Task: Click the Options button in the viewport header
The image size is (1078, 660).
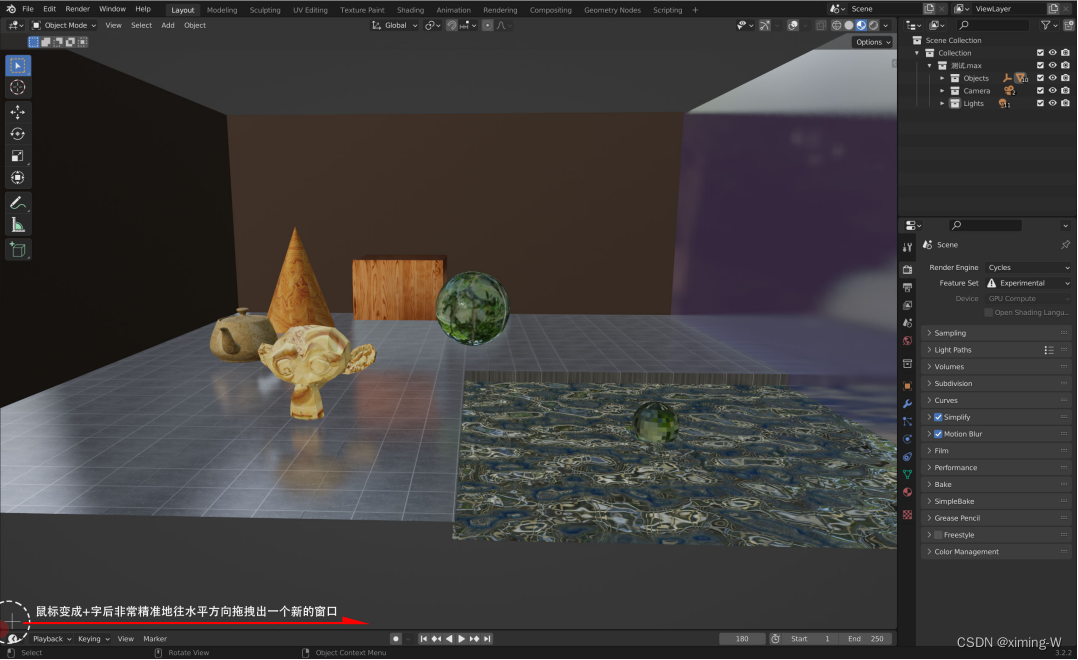Action: 872,42
